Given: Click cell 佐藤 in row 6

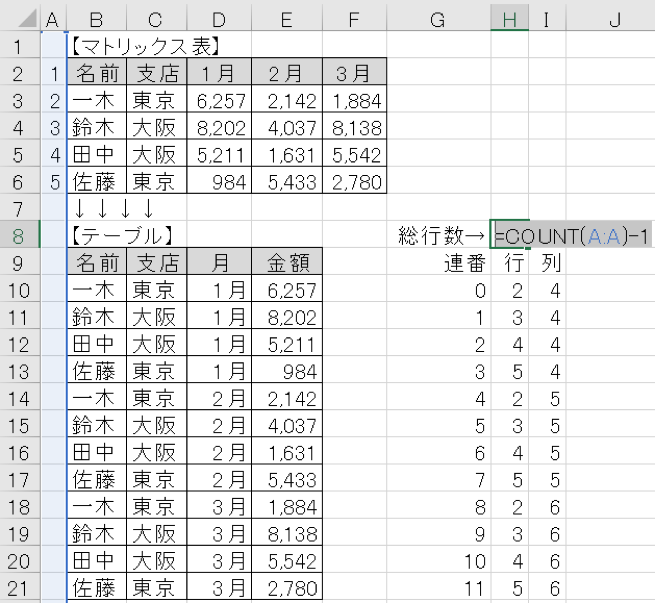Looking at the screenshot, I should tap(96, 181).
